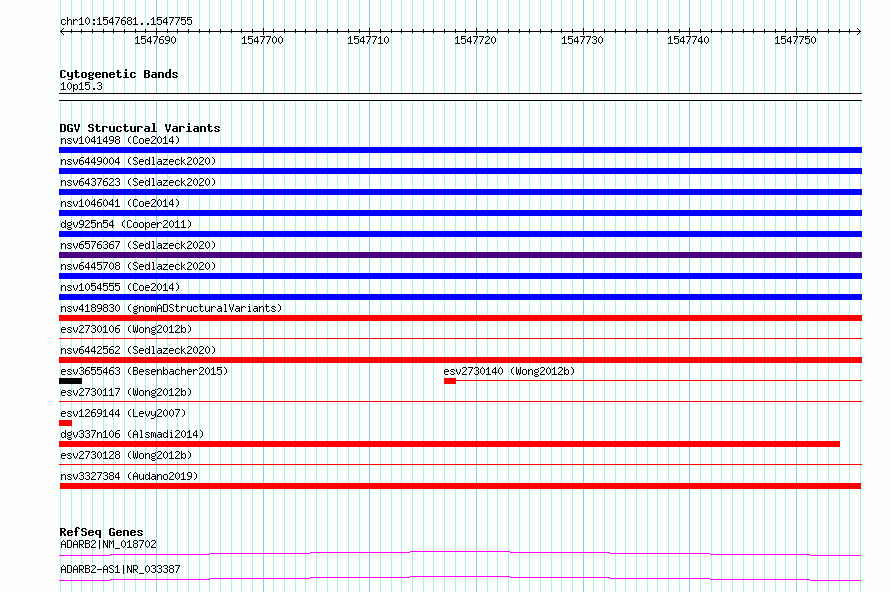
Task: Click the 1547740 ruler position
Action: (688, 40)
